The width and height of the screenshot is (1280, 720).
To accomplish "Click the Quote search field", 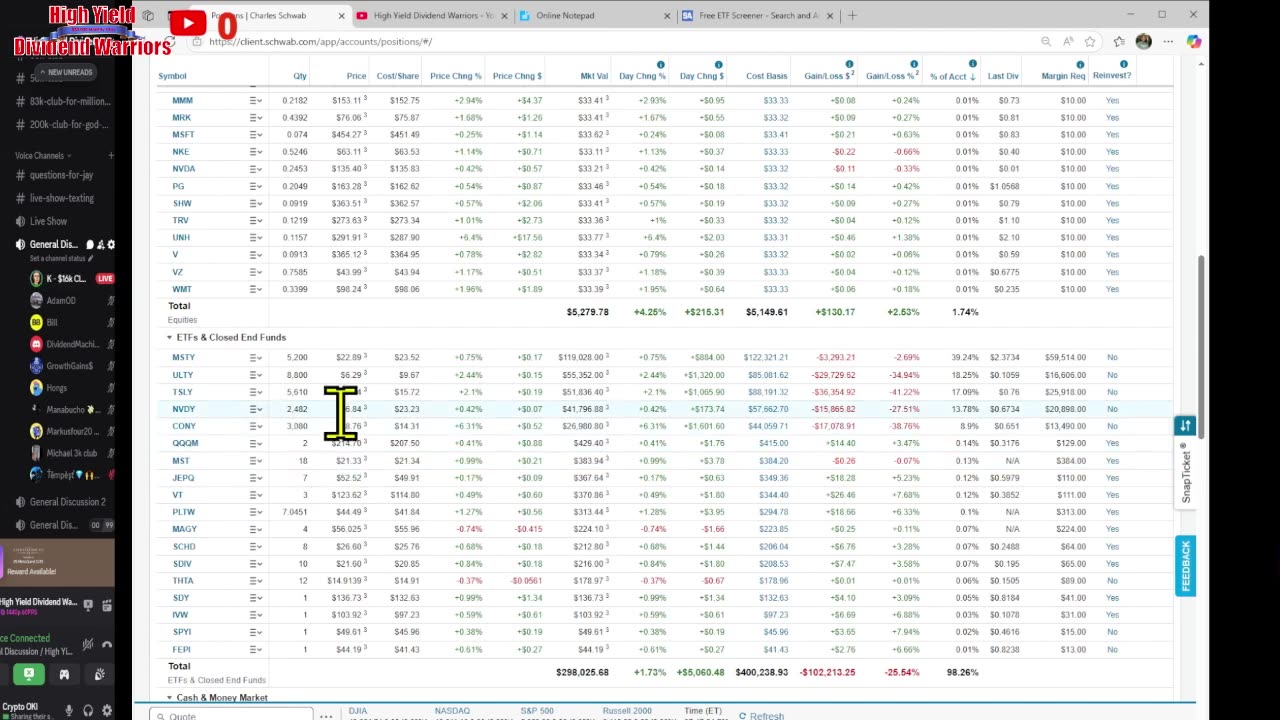I will click(x=232, y=716).
